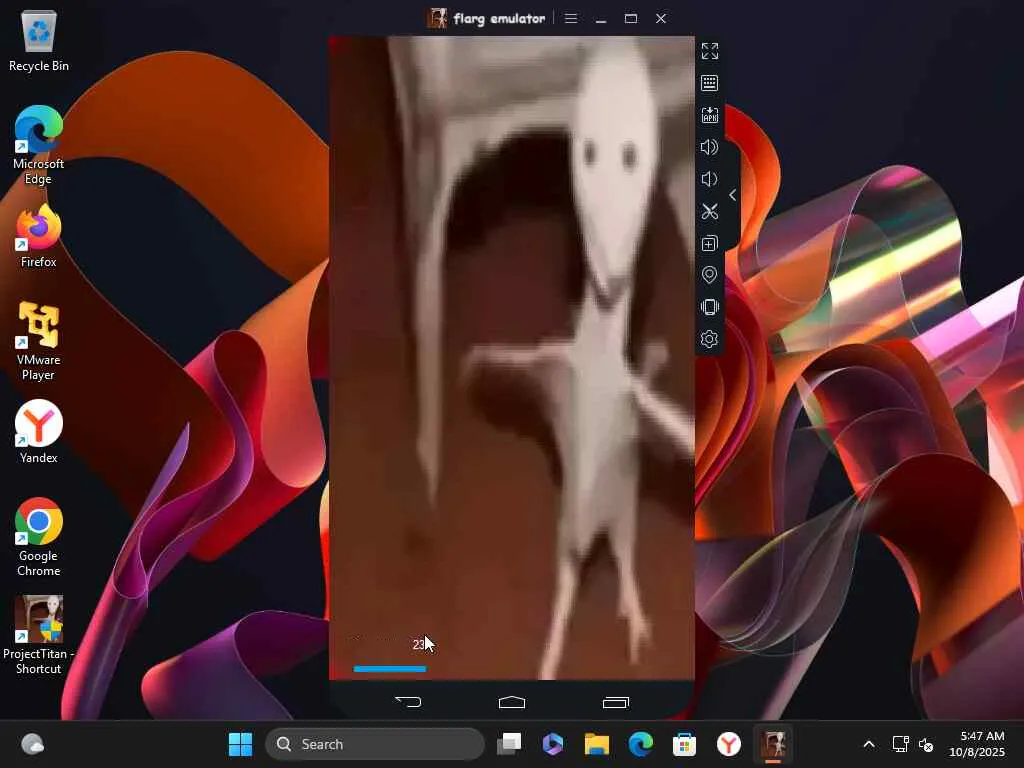Image resolution: width=1024 pixels, height=768 pixels.
Task: Click the scissors screenshot icon
Action: 709,211
